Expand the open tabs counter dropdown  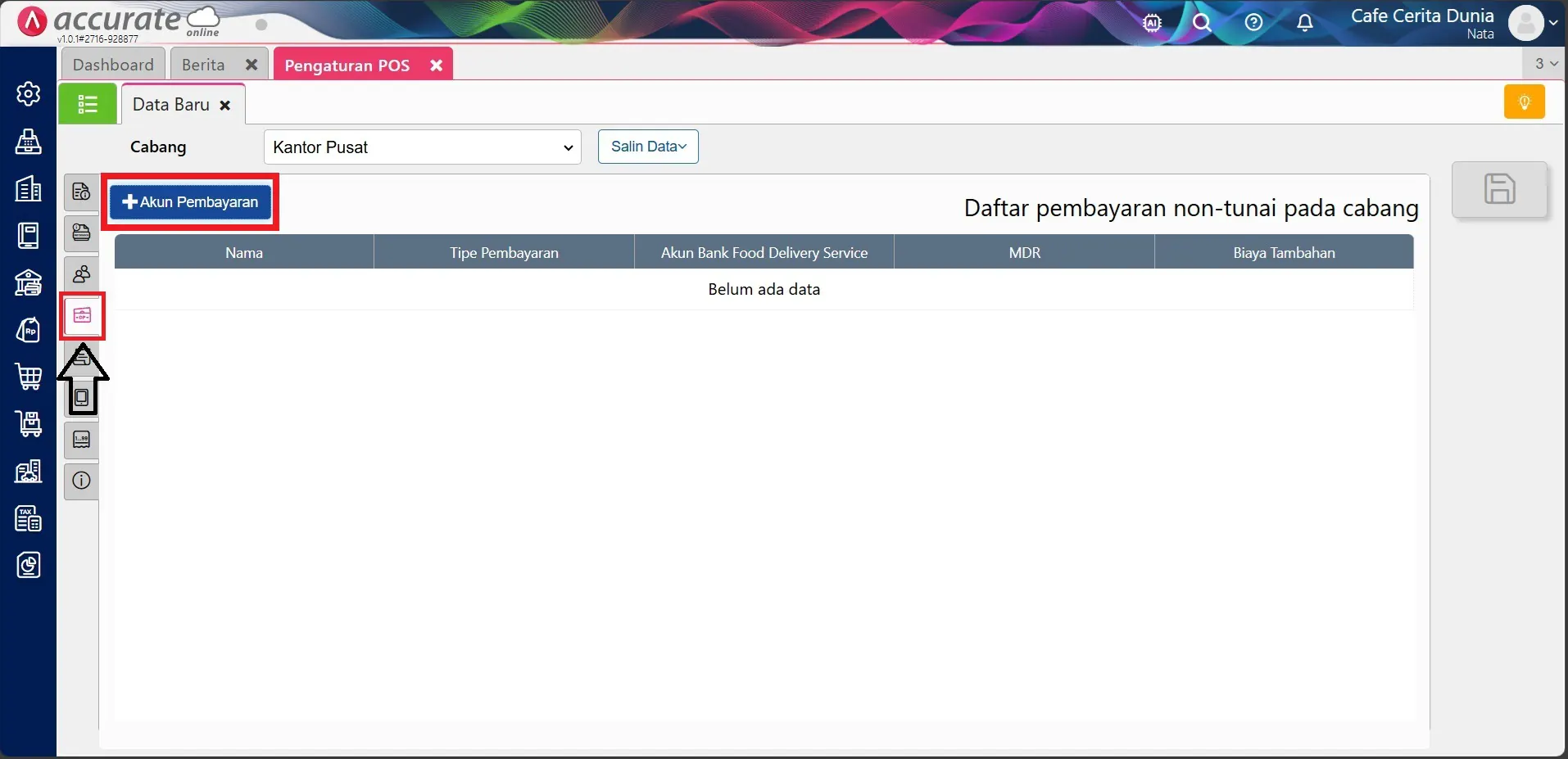point(1546,64)
